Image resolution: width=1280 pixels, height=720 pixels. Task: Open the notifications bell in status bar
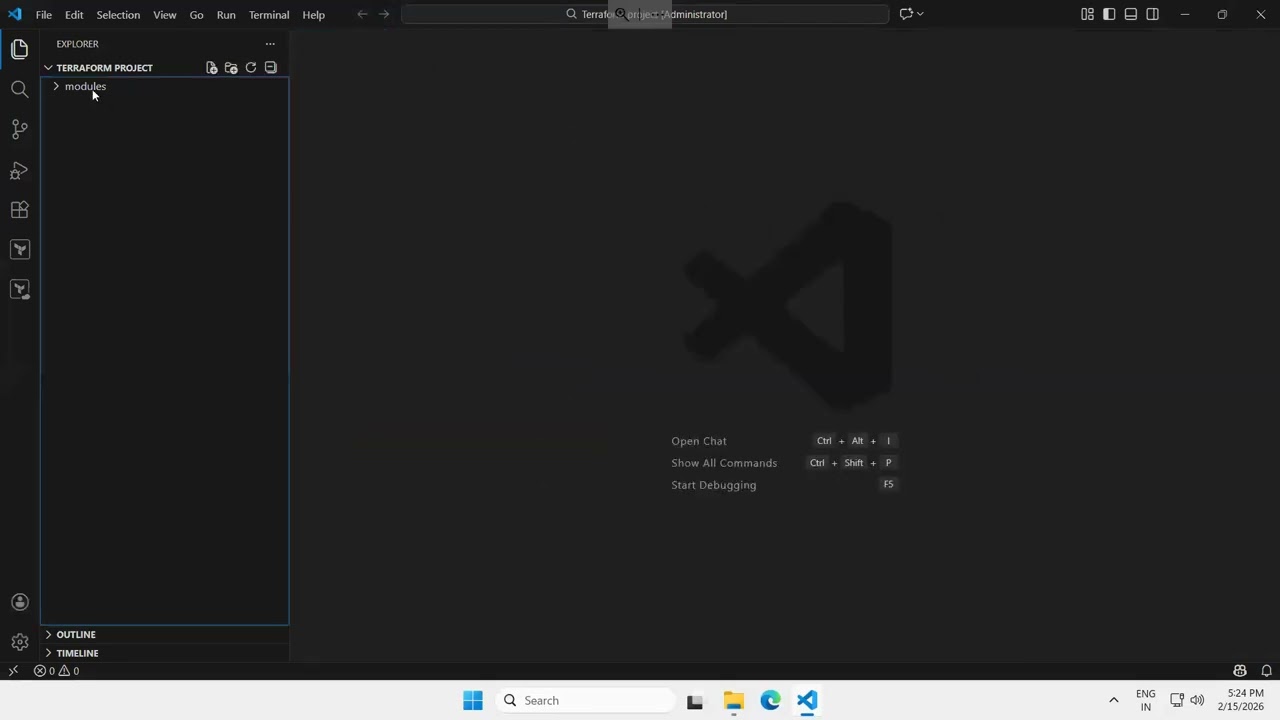[x=1266, y=671]
